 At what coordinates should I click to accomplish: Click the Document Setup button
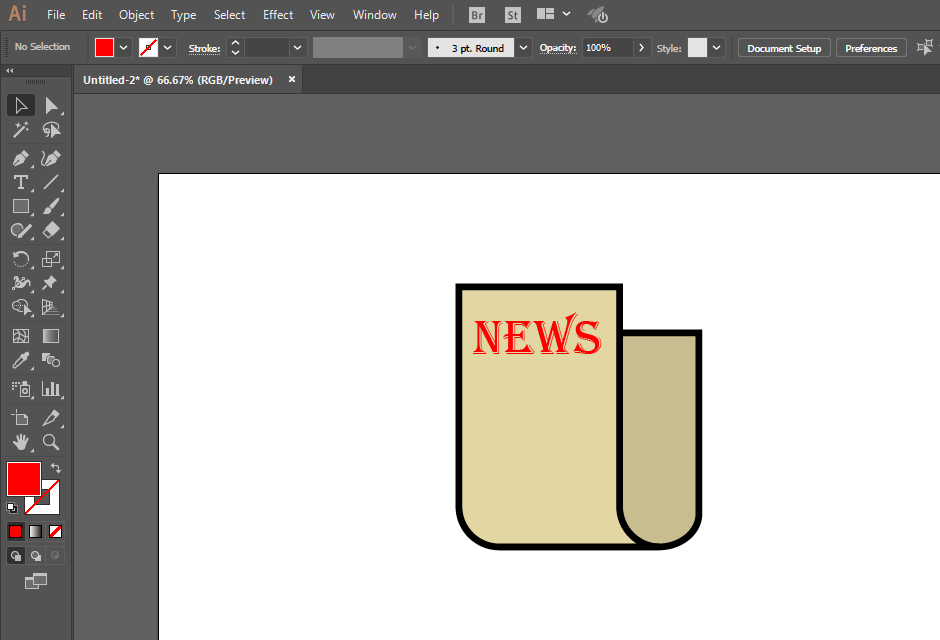pyautogui.click(x=784, y=48)
